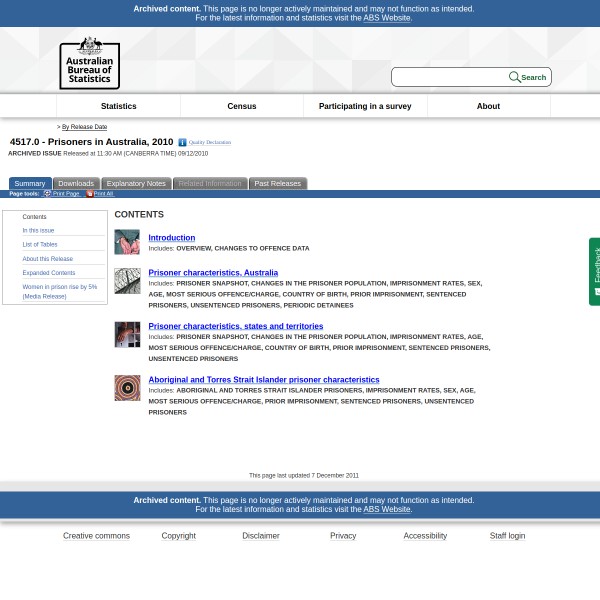Click the Aboriginal and Torres Strait Islander thumbnail
The height and width of the screenshot is (600, 600).
tap(127, 388)
